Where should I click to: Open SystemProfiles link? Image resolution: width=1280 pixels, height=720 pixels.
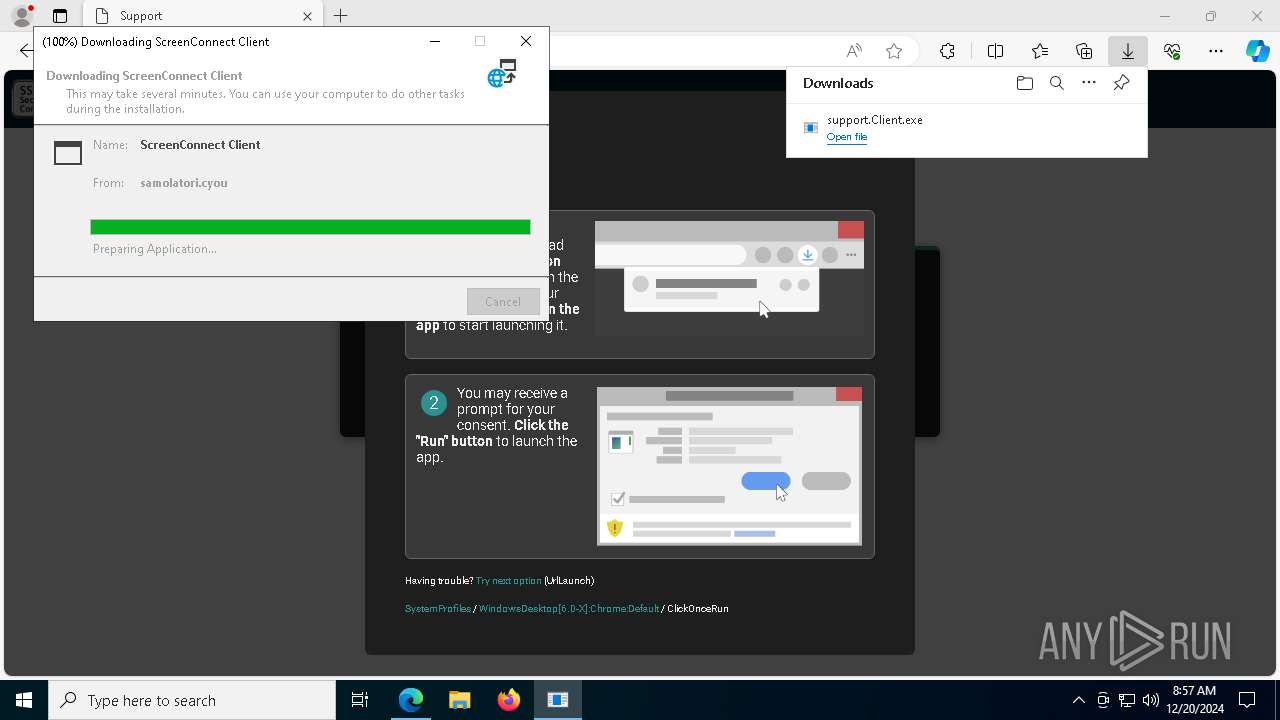coord(438,609)
